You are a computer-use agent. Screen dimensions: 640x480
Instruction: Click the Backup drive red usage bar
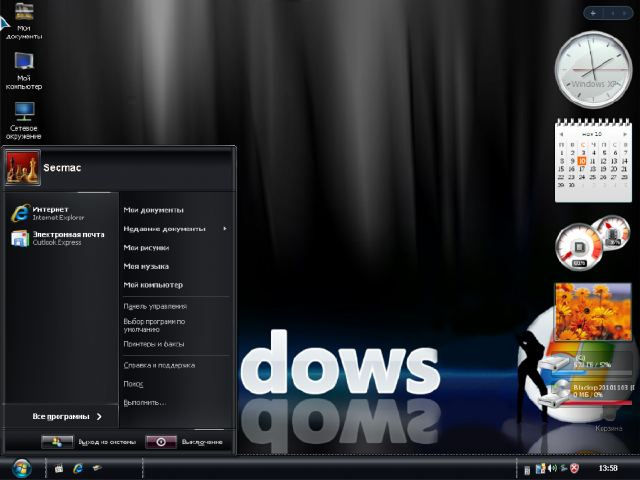[x=597, y=402]
